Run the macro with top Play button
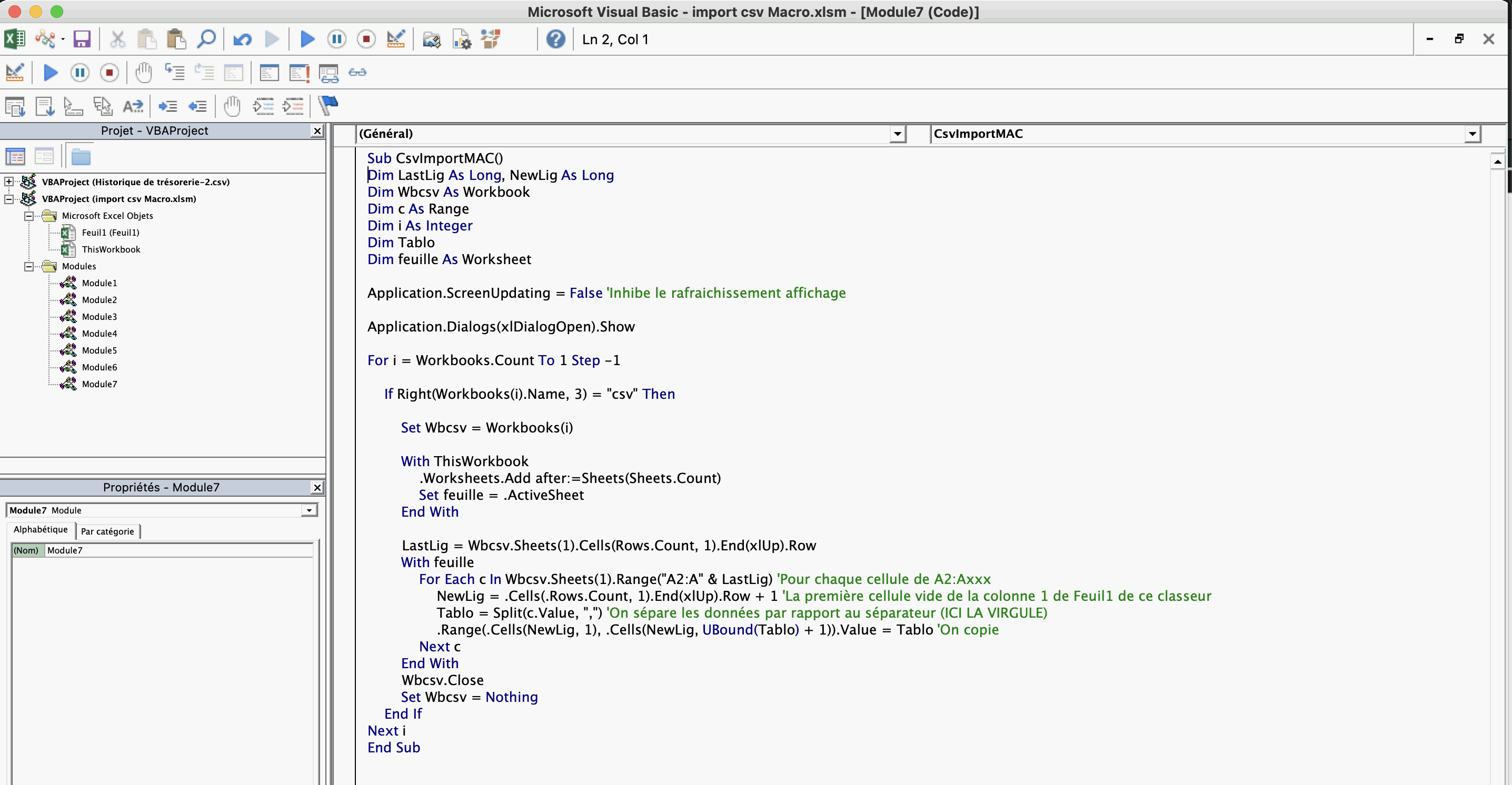This screenshot has height=785, width=1512. pos(307,39)
